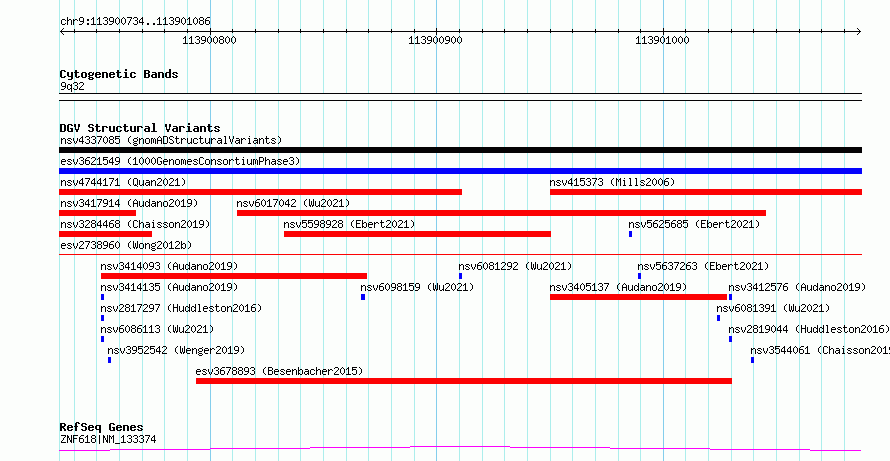The image size is (890, 461).
Task: Click the Cytogenetic Bands track title
Action: [x=119, y=74]
